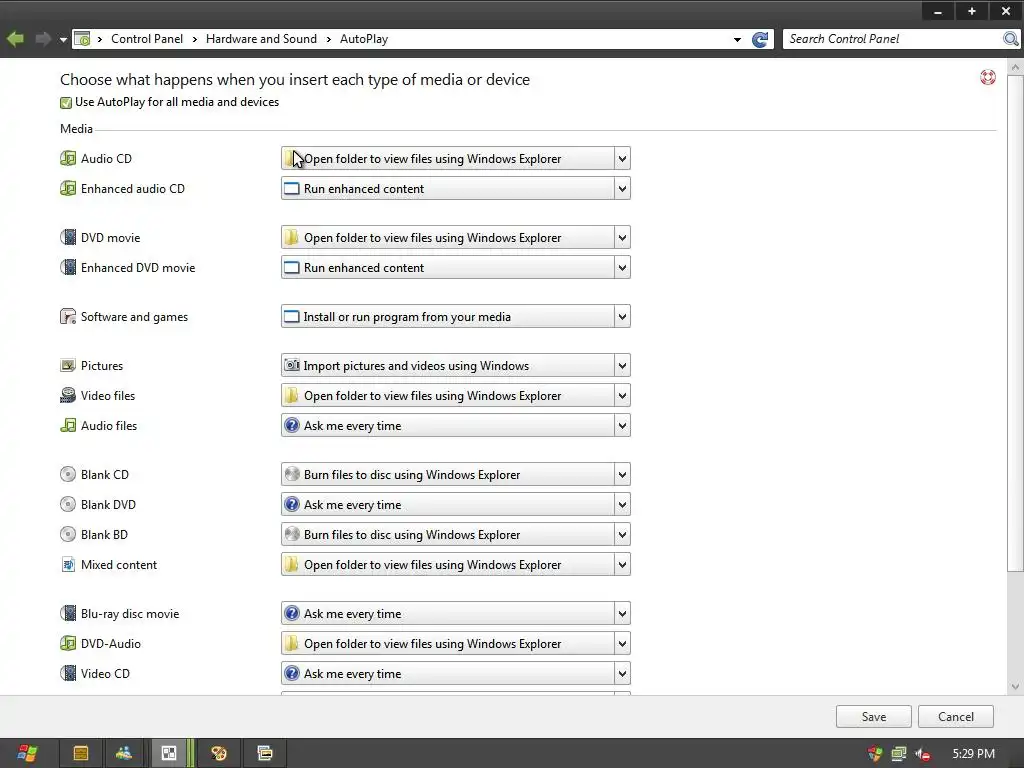Viewport: 1024px width, 768px height.
Task: Click the Enhanced DVD movie icon
Action: pos(68,268)
